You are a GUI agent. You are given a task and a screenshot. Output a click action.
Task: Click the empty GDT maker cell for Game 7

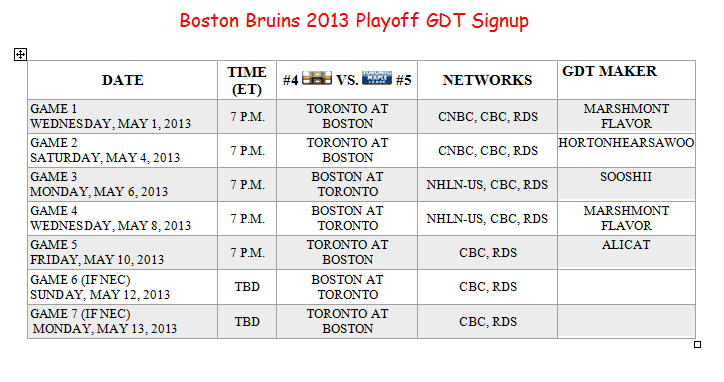click(627, 321)
